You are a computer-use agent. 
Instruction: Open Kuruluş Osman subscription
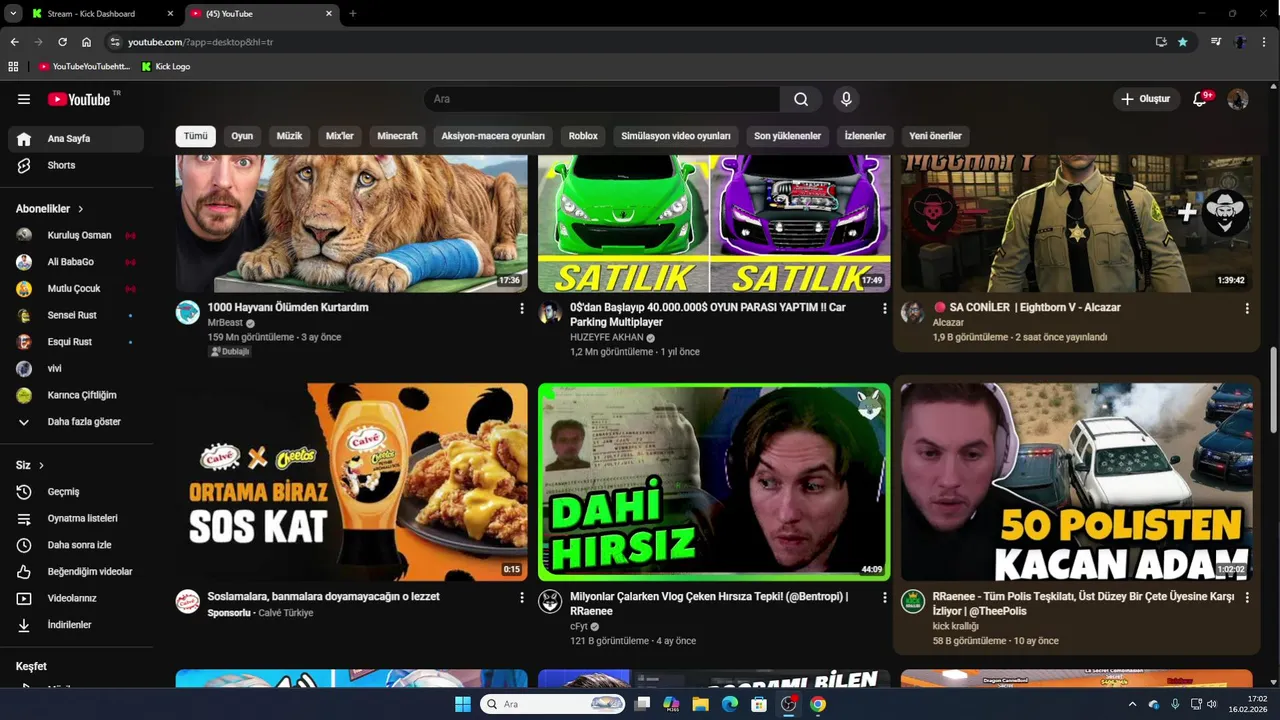[76, 235]
